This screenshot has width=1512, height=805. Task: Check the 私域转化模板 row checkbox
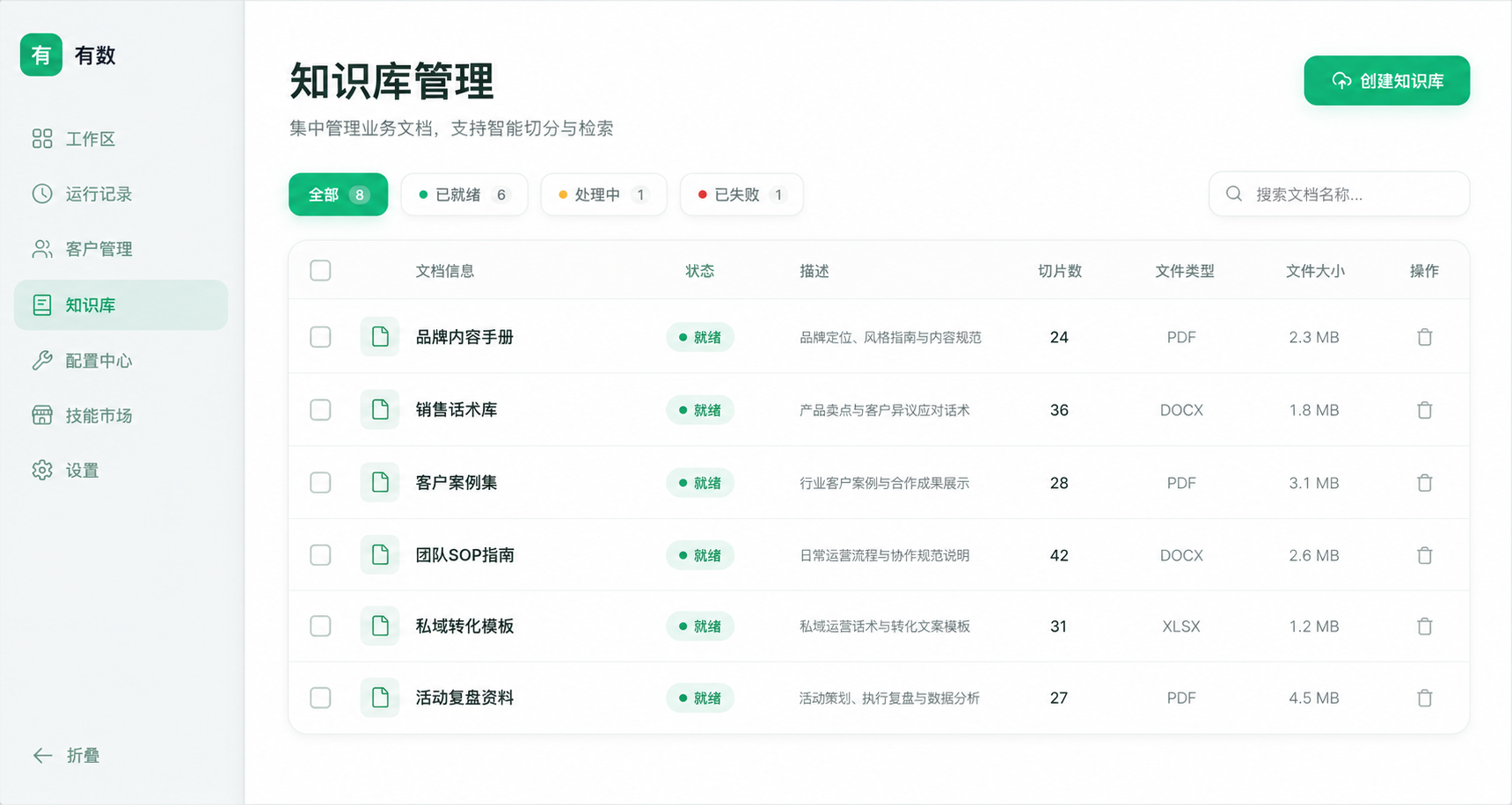pos(320,626)
